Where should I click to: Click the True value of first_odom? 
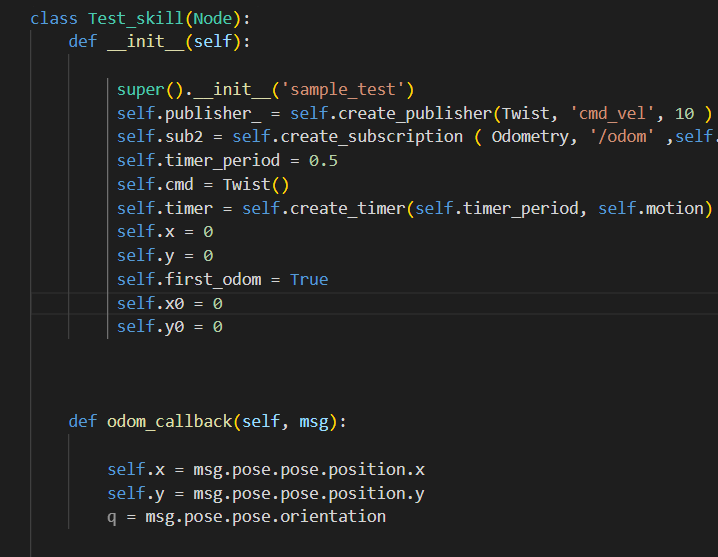click(309, 279)
